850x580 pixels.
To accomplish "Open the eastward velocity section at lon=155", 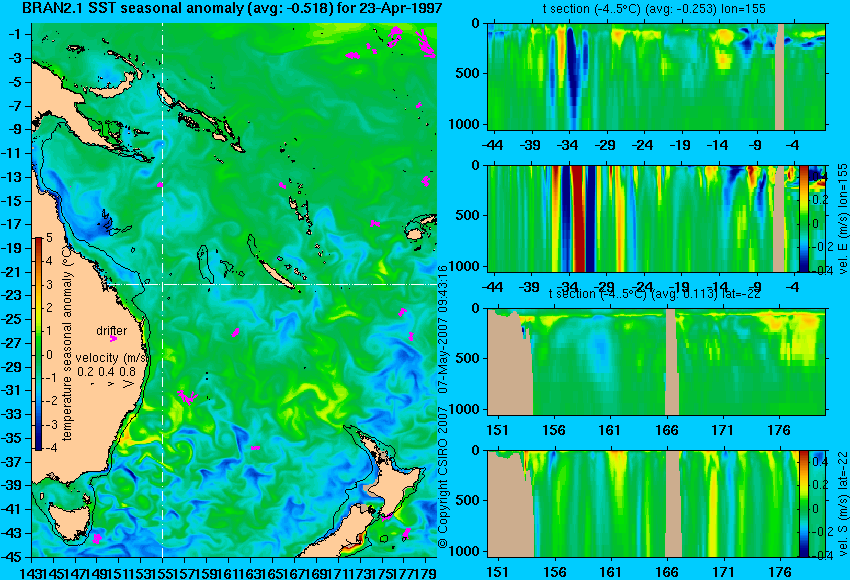I will click(643, 219).
